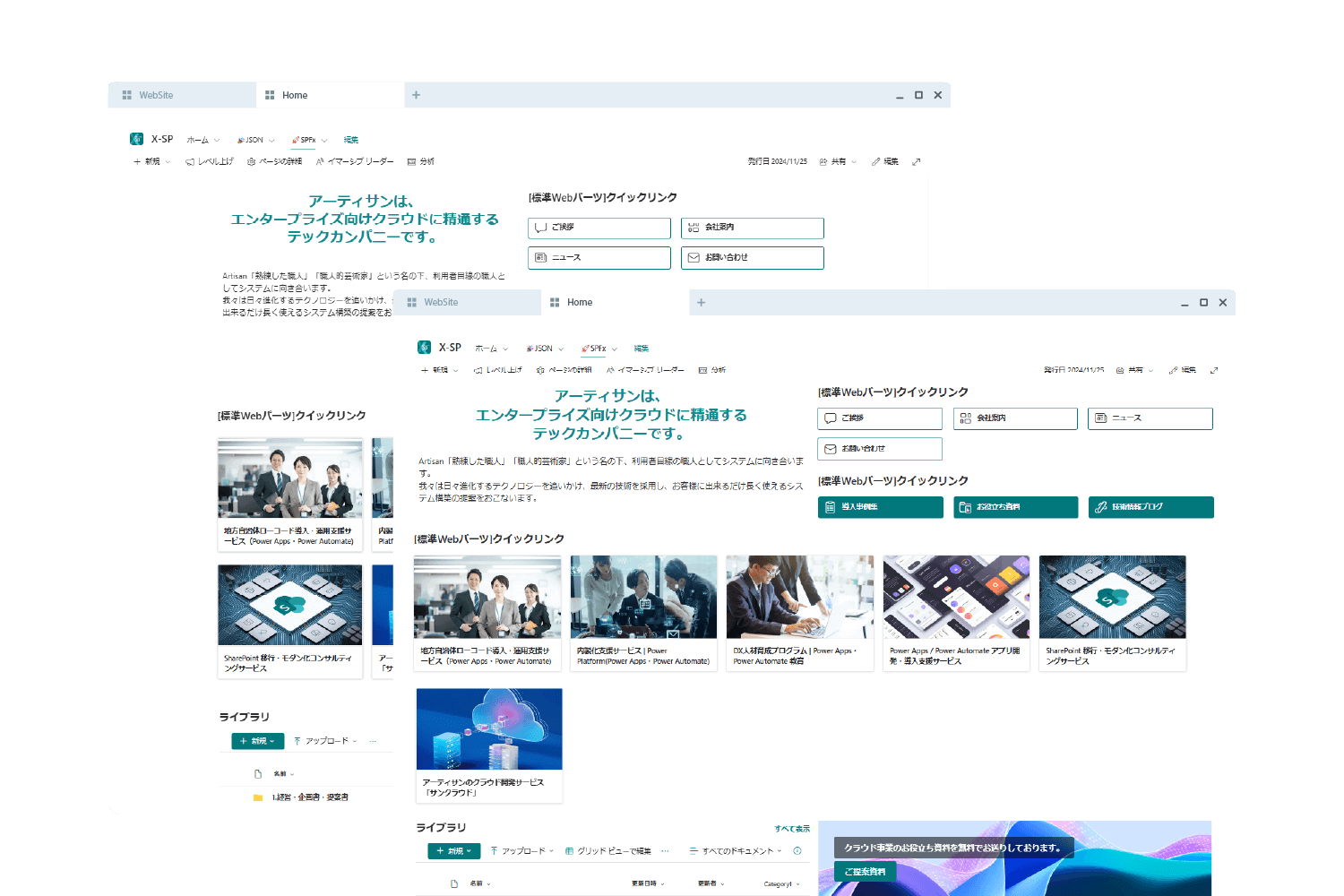Switch to the WebSite tab in the front window
This screenshot has height=896, width=1344.
(x=467, y=303)
